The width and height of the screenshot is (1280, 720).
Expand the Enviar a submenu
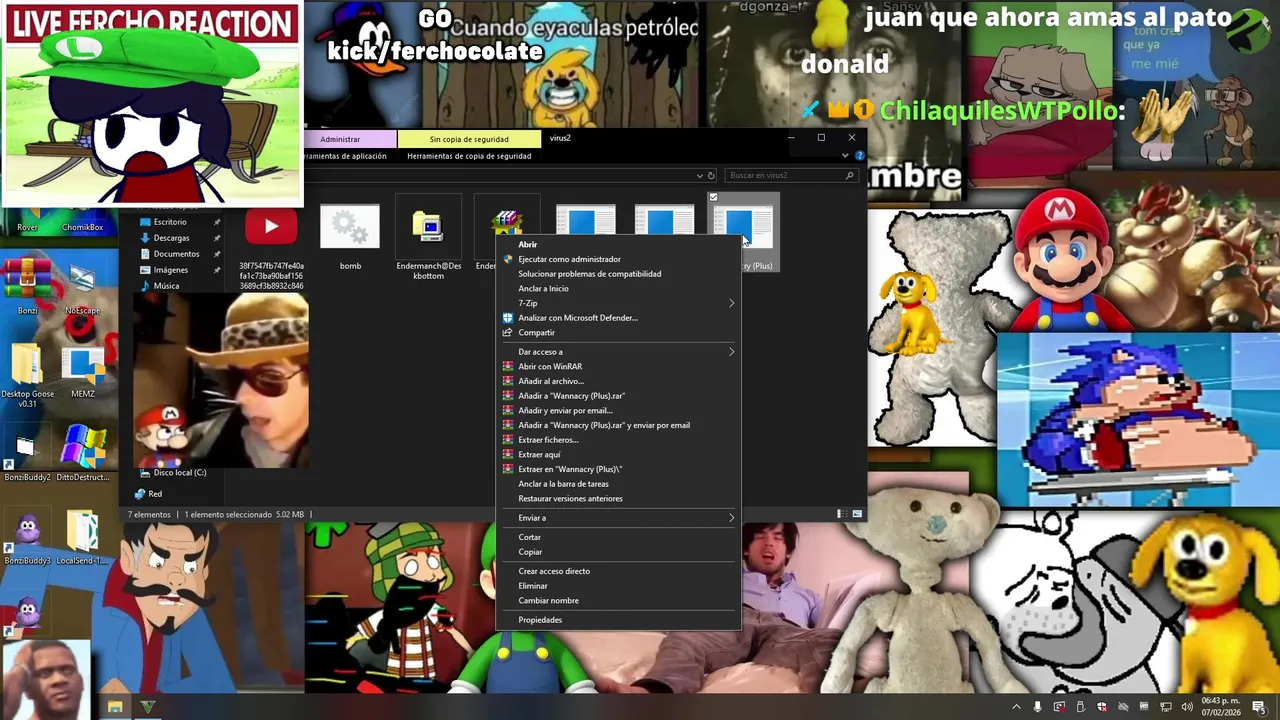[618, 517]
